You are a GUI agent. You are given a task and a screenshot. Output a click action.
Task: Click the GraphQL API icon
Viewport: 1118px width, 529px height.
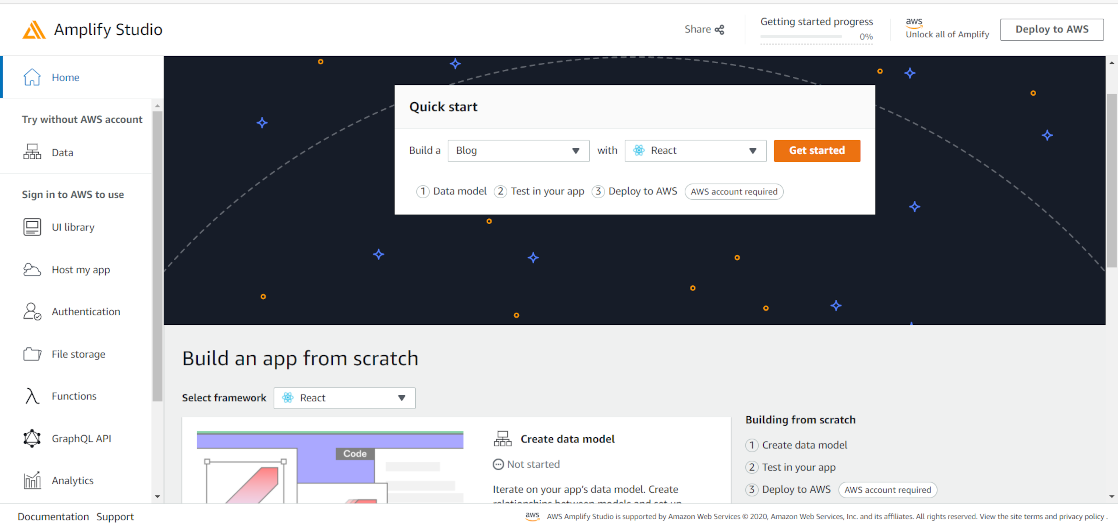pos(32,438)
